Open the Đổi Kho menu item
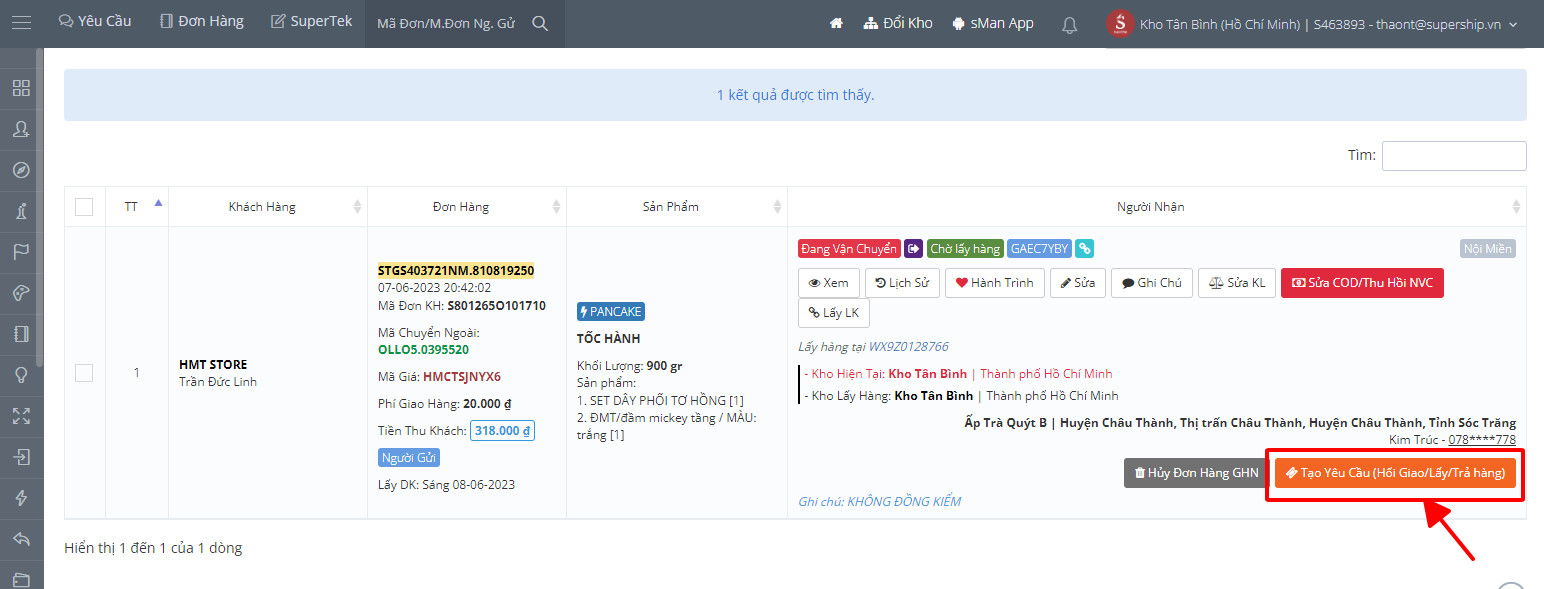Image resolution: width=1544 pixels, height=589 pixels. tap(898, 23)
